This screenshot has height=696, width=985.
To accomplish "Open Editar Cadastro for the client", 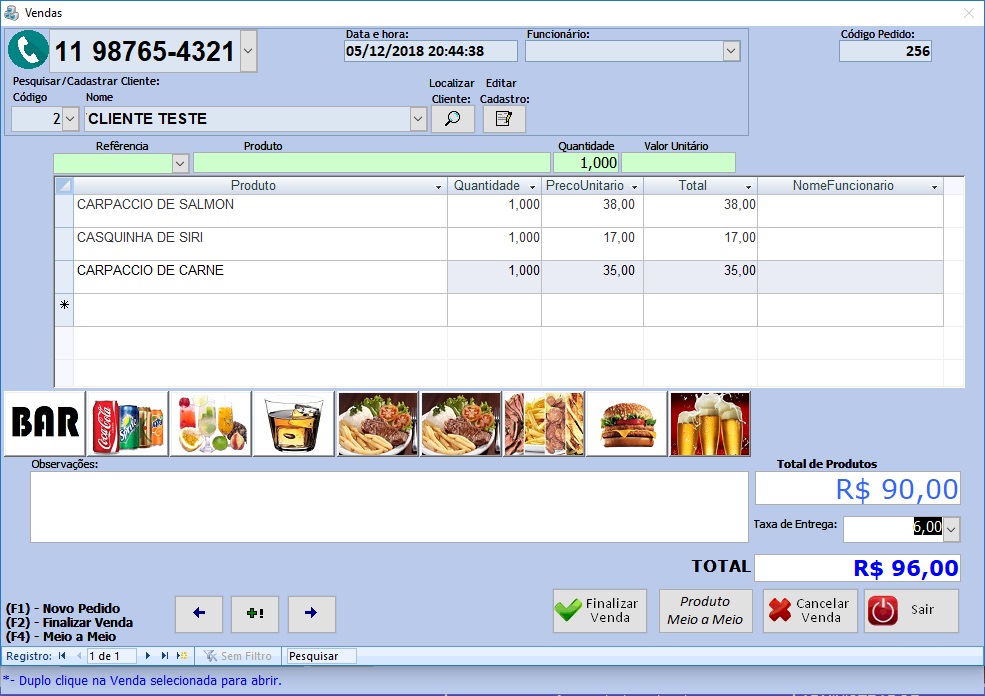I will tap(504, 118).
